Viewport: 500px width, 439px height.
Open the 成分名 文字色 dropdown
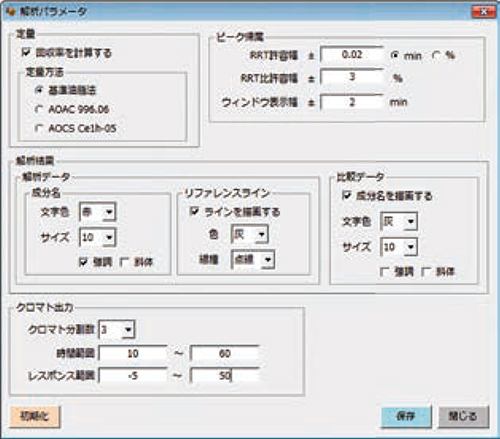coord(98,212)
